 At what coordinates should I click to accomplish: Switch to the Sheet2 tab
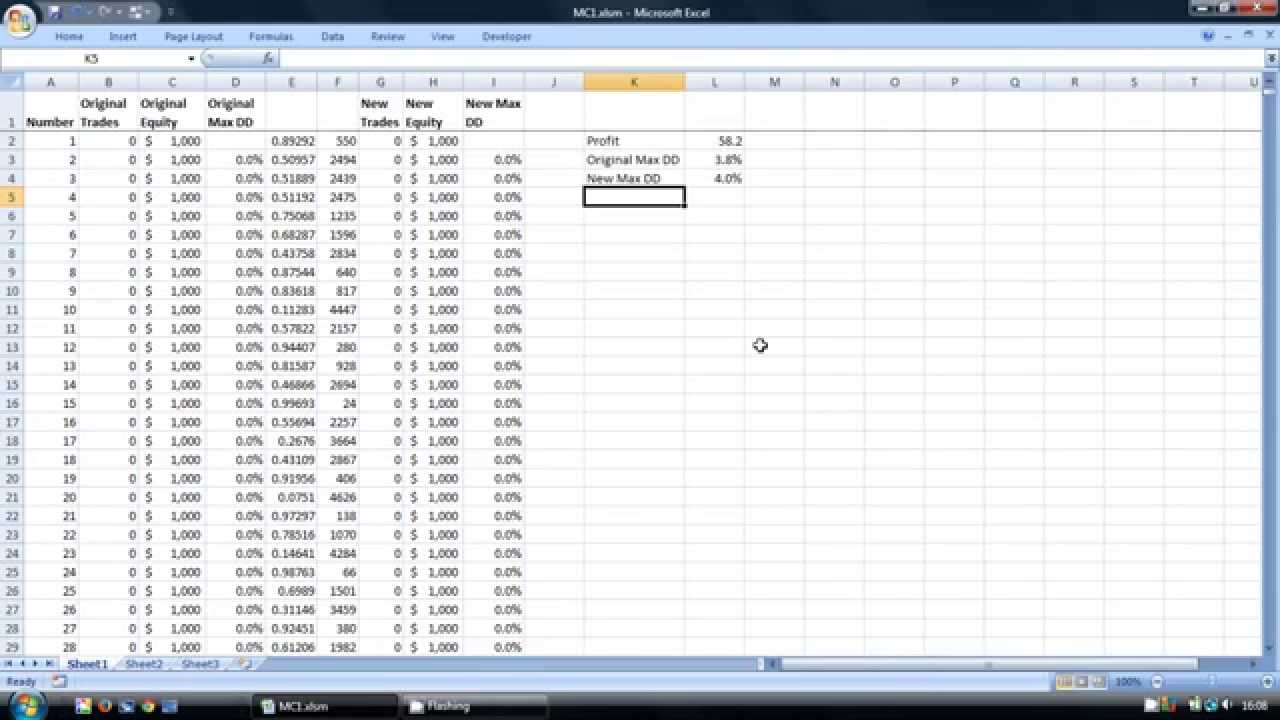click(144, 664)
